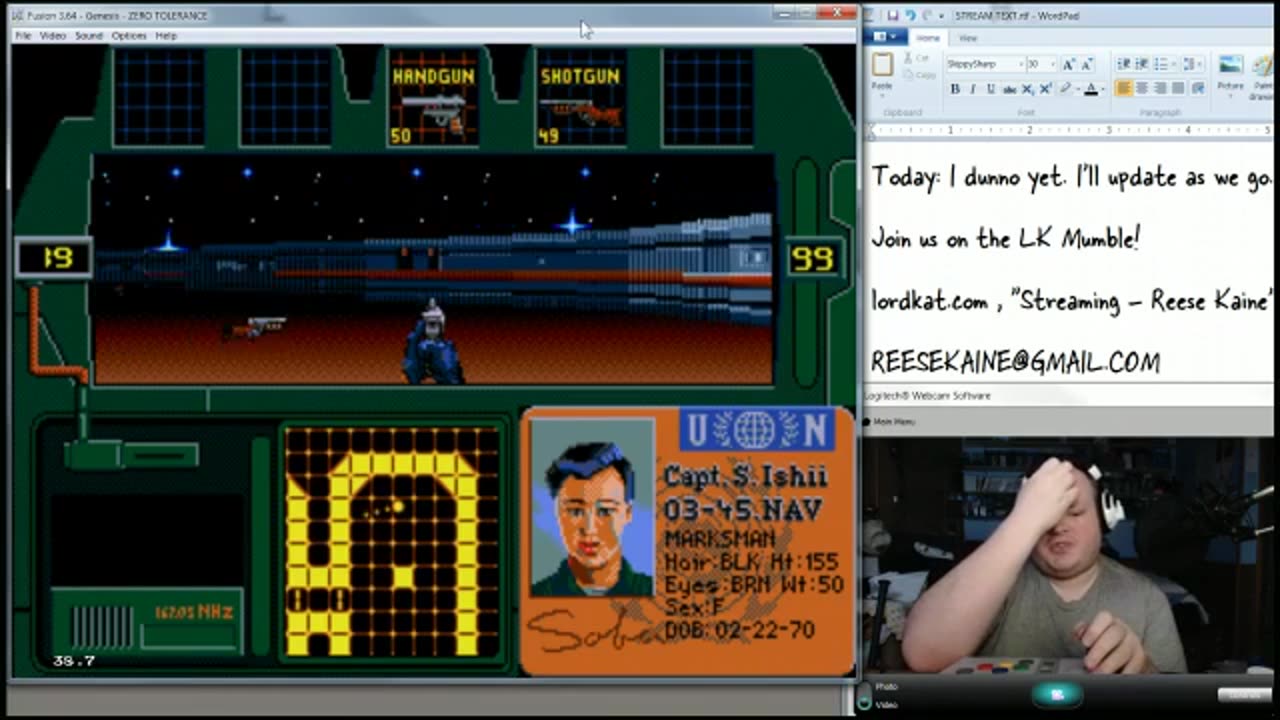Paste clipboard contents with the Paste icon

(x=882, y=65)
